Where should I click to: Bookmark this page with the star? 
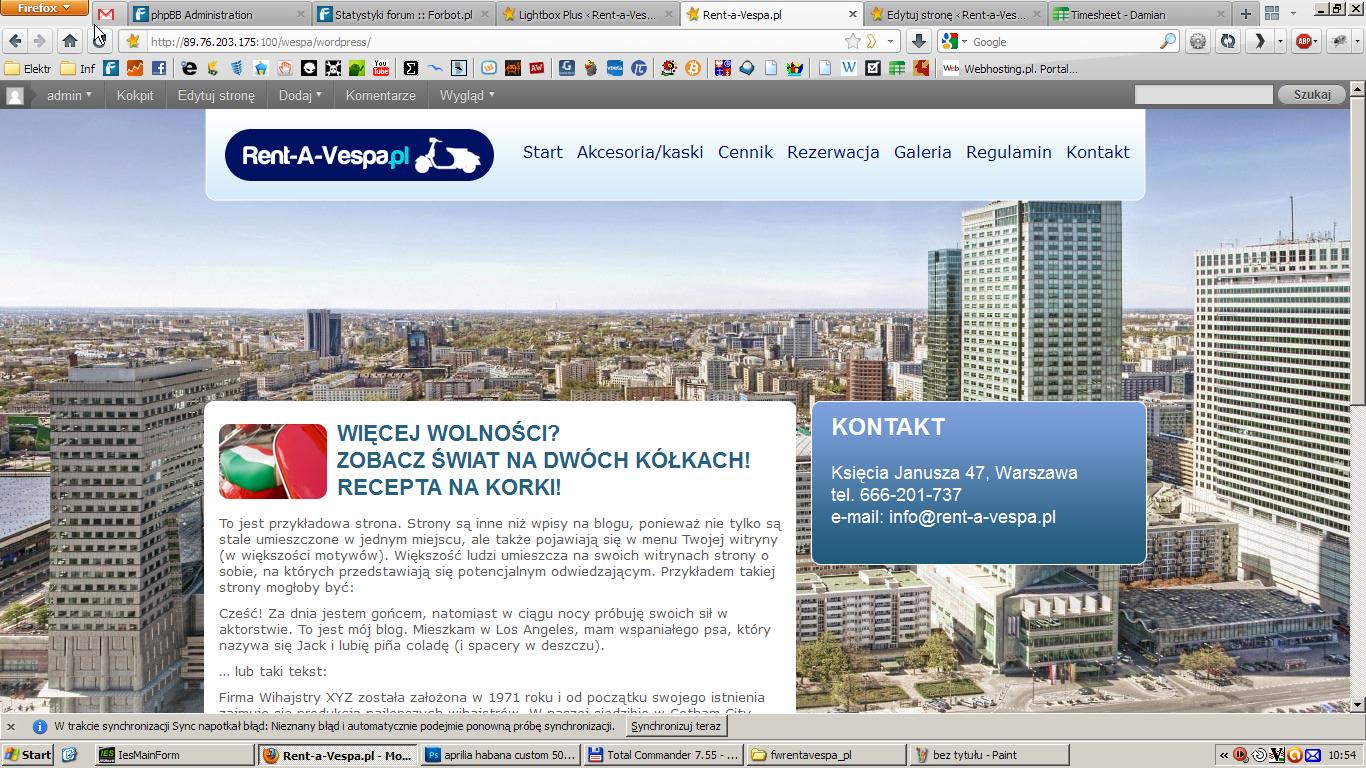852,41
